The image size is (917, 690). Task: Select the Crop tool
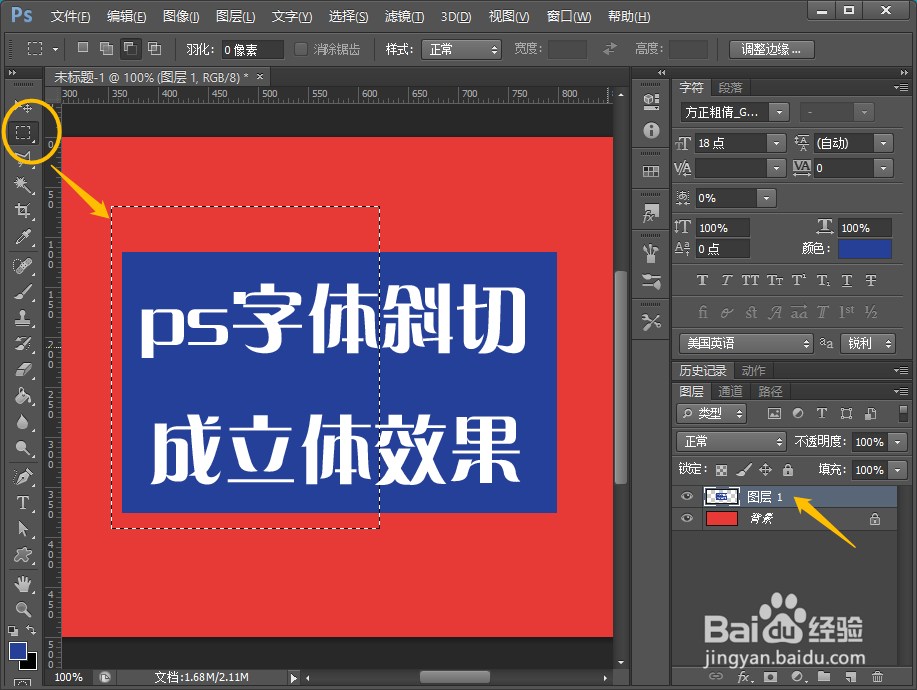[22, 211]
